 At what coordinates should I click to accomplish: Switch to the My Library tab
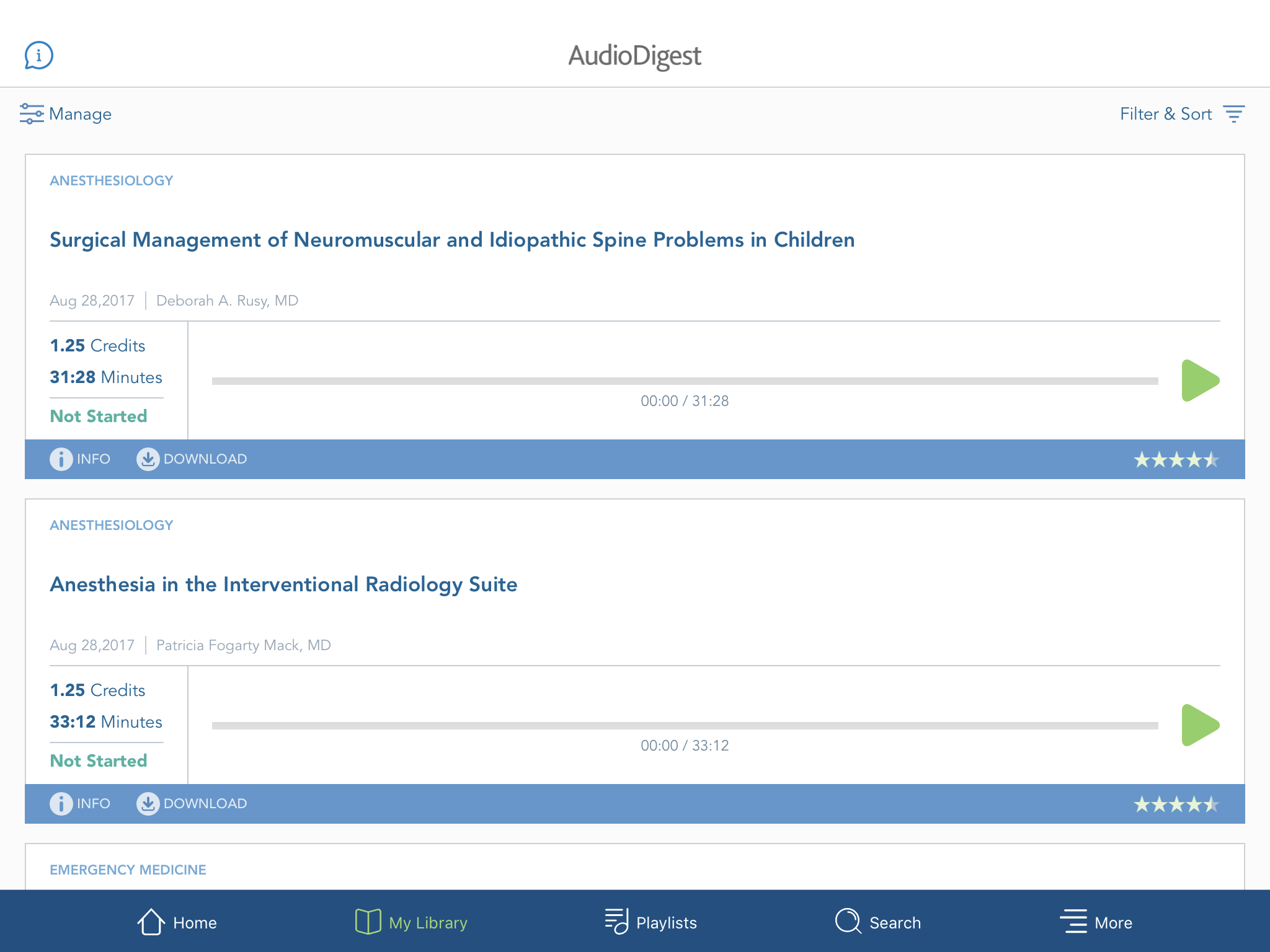[x=411, y=922]
